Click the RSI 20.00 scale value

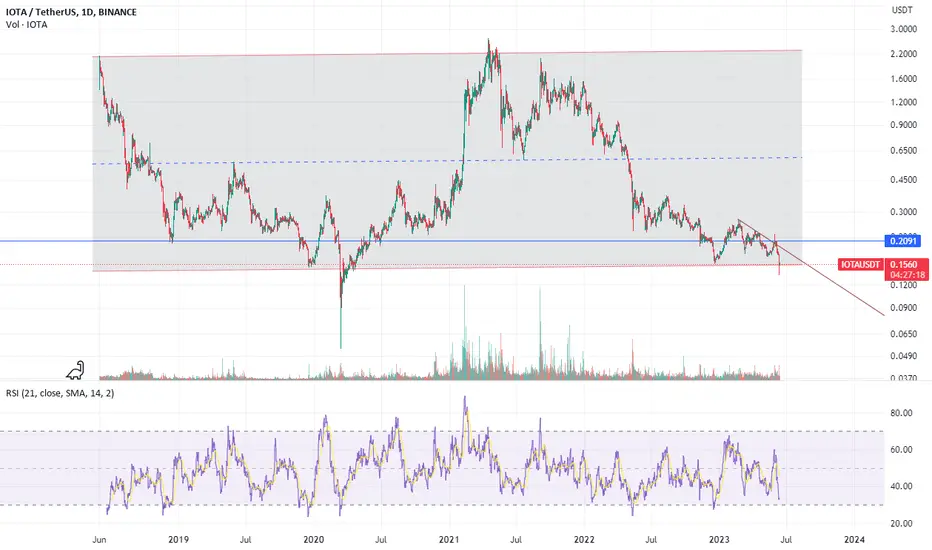pos(902,524)
